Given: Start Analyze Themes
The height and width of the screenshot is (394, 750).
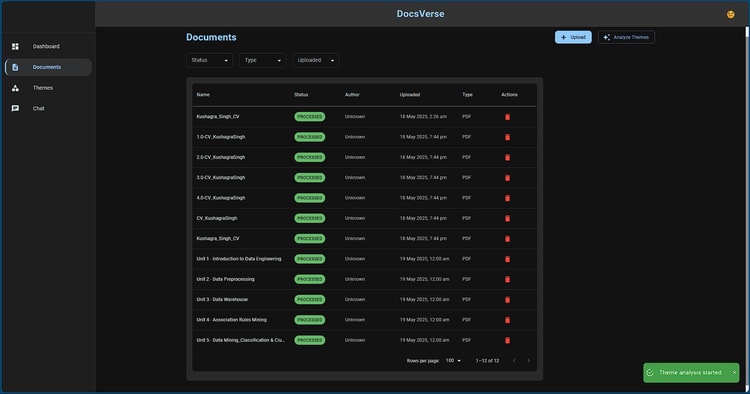Looking at the screenshot, I should pos(626,37).
